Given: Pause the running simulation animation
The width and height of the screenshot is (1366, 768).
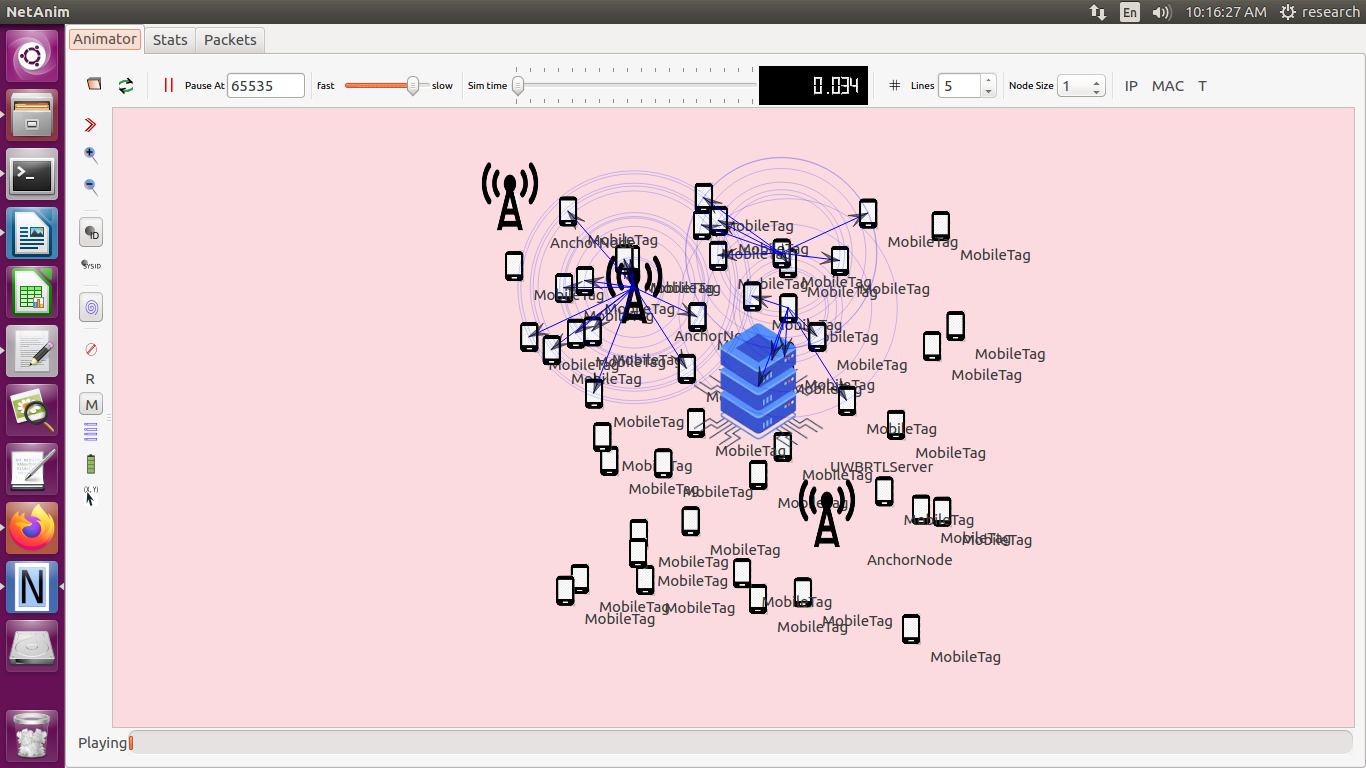Looking at the screenshot, I should [x=168, y=86].
